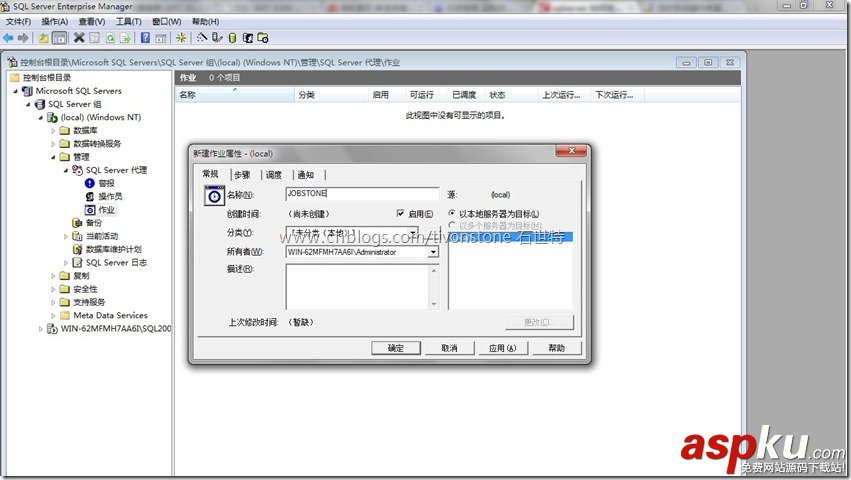Switch to the 步骤 tab
This screenshot has width=851, height=480.
pos(242,175)
